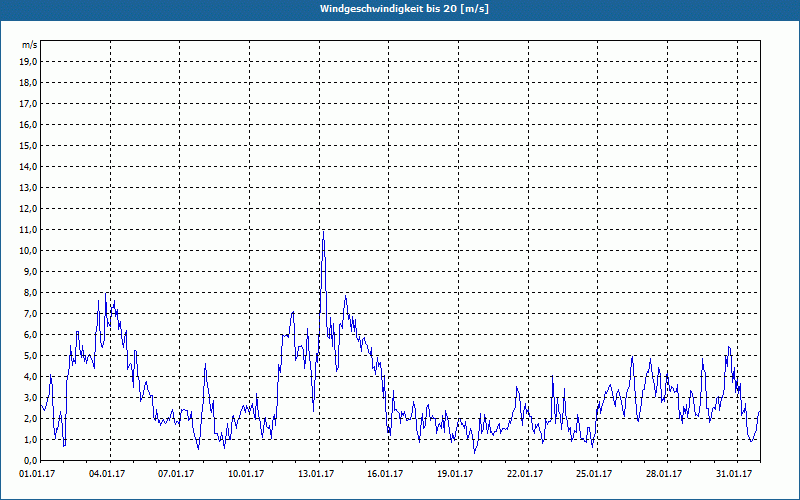The height and width of the screenshot is (500, 800).
Task: Select the 0,0 y-axis label
Action: point(30,460)
